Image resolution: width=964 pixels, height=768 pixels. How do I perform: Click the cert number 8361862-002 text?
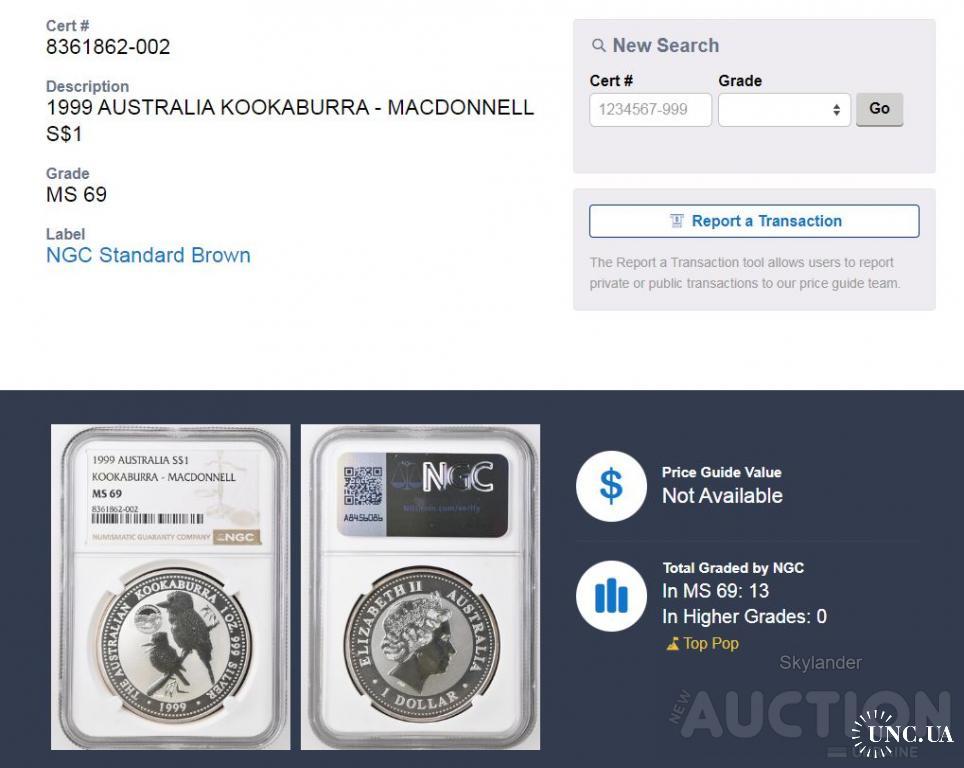click(x=108, y=47)
